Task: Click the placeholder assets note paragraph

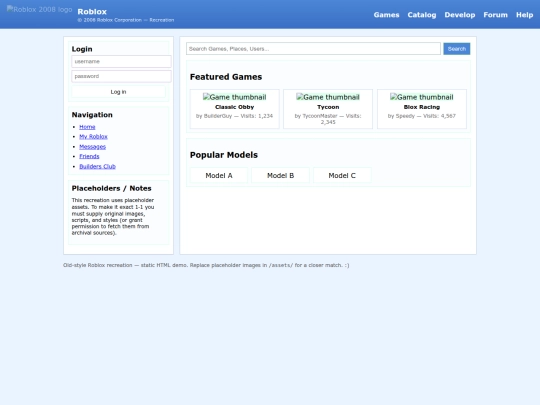Action: pyautogui.click(x=113, y=216)
